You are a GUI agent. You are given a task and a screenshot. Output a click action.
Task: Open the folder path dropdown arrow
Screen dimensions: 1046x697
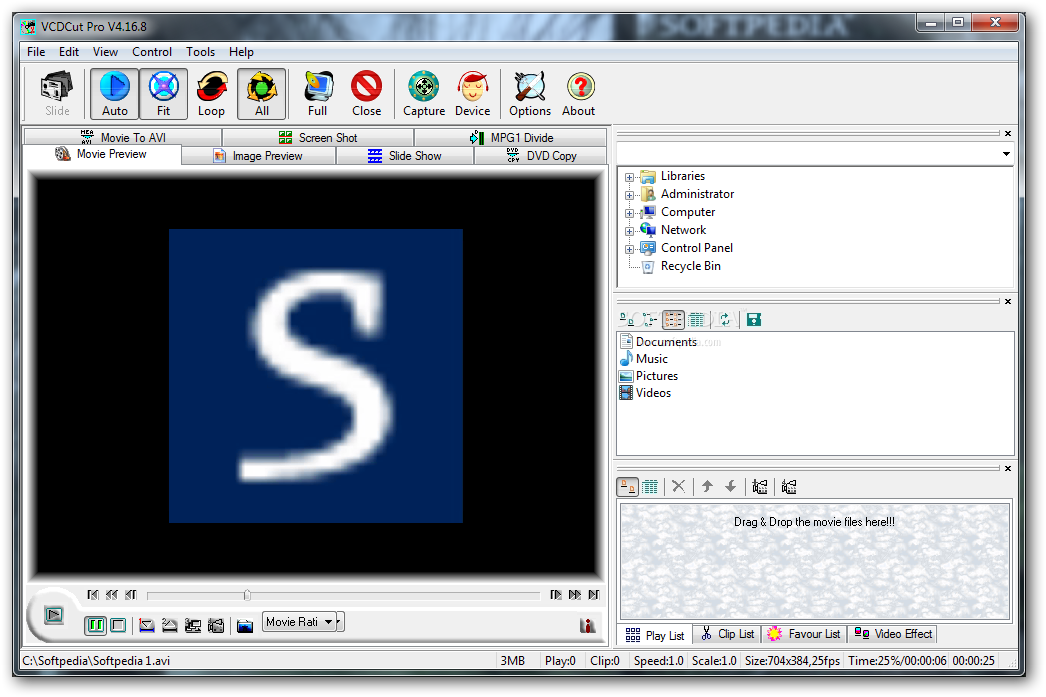(1006, 154)
